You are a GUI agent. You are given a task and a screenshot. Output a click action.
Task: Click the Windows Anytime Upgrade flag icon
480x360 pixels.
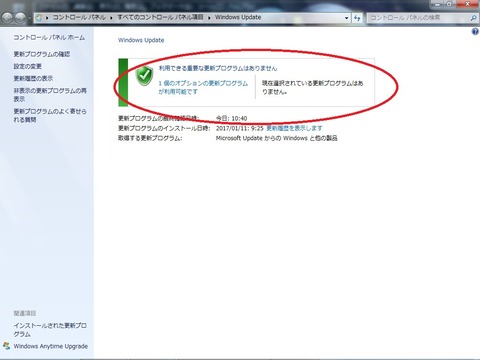click(x=6, y=346)
